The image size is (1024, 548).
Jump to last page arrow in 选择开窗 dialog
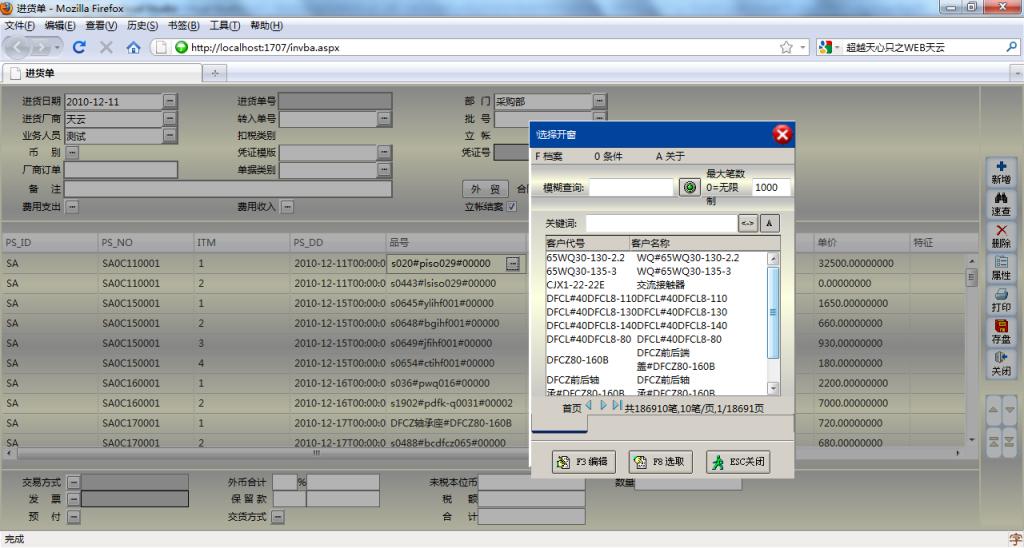click(x=616, y=406)
